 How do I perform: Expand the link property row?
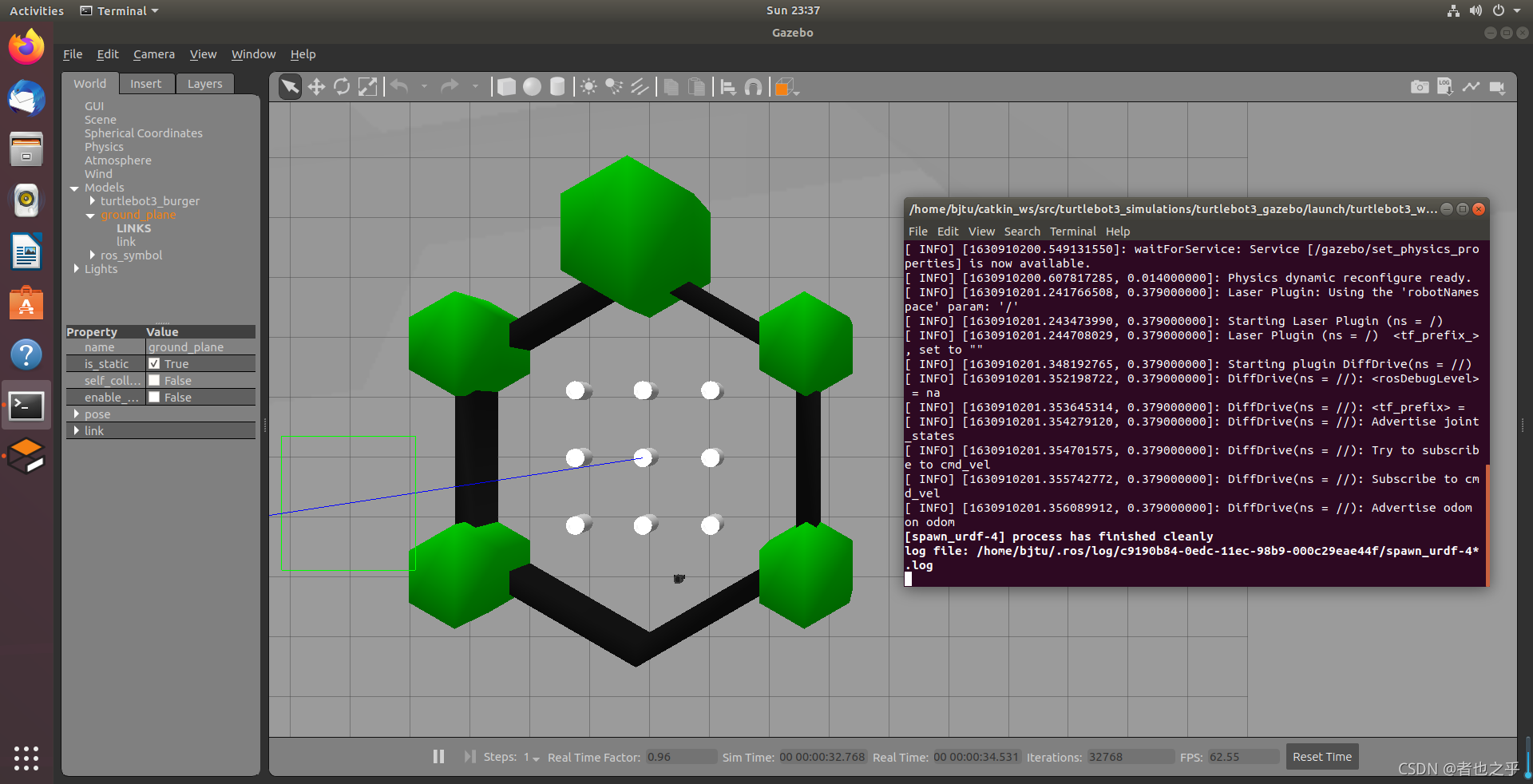[x=77, y=430]
